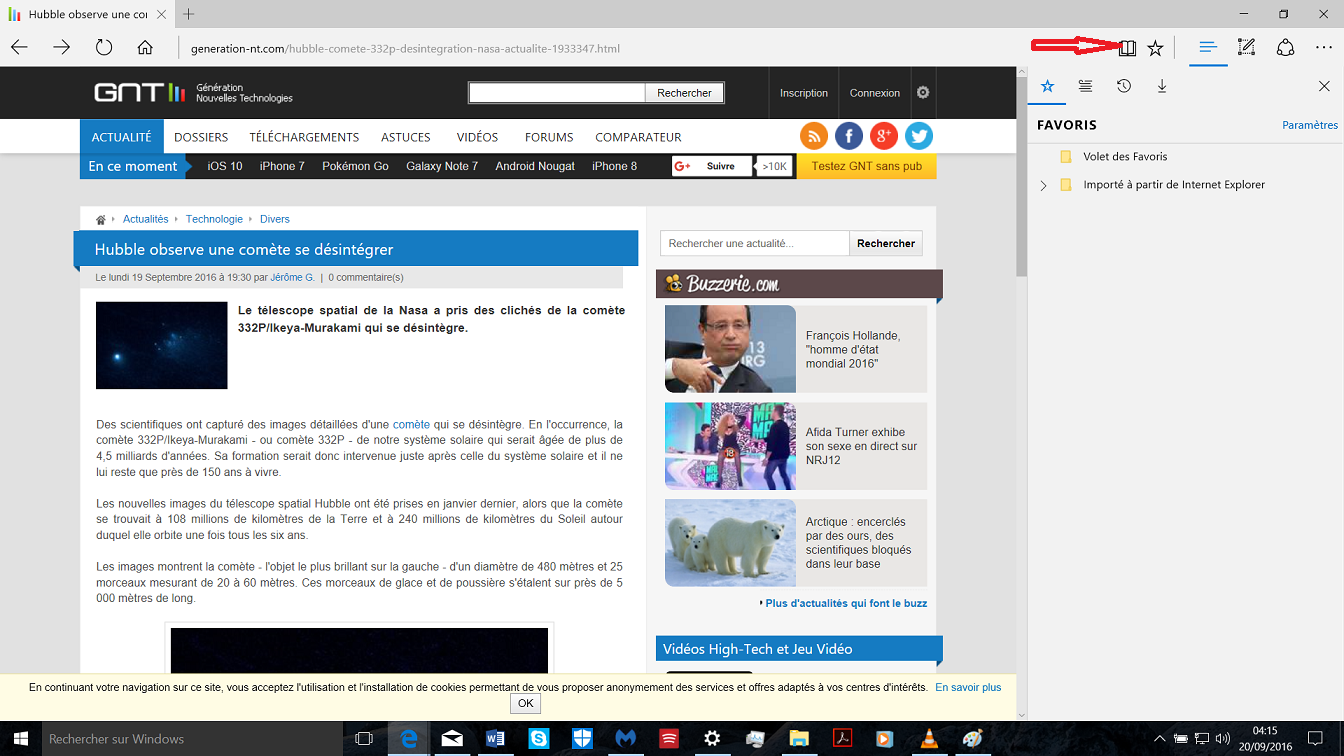The image size is (1344, 756).
Task: Go back to previous page
Action: point(19,47)
